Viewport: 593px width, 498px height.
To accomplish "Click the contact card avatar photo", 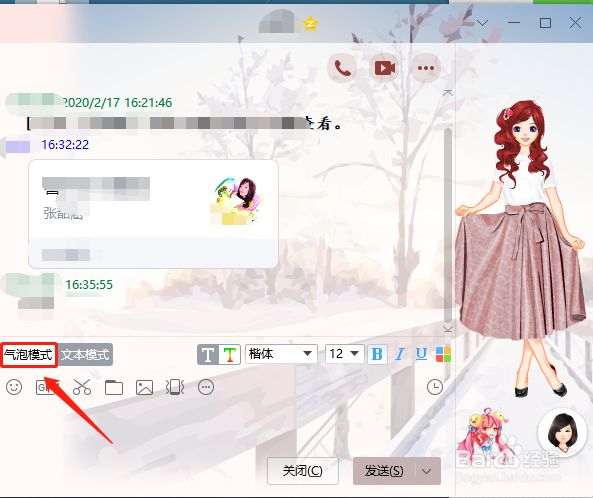I will [x=237, y=201].
